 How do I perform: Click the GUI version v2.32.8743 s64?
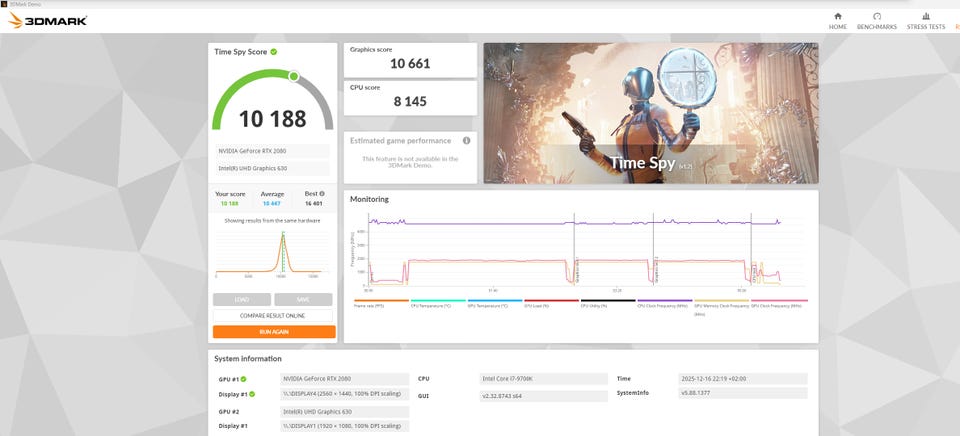coord(544,396)
